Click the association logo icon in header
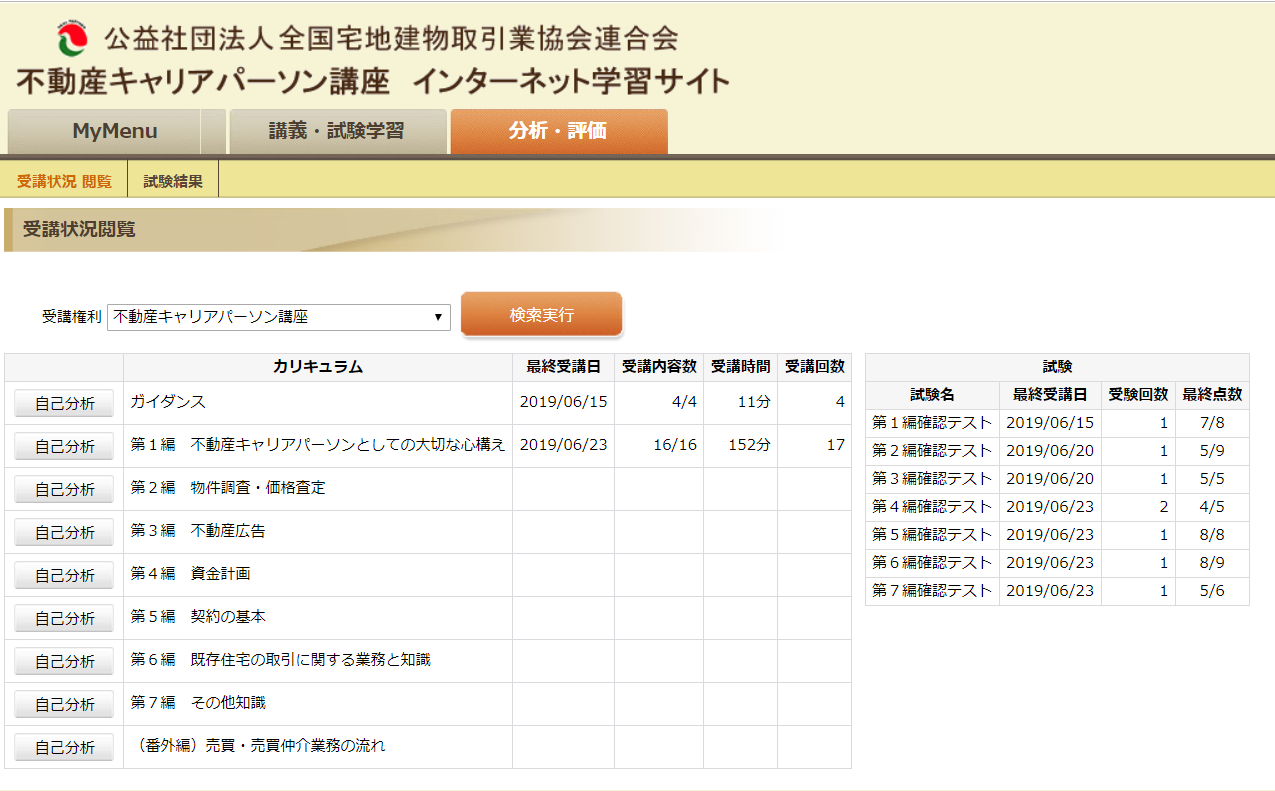 pos(73,38)
